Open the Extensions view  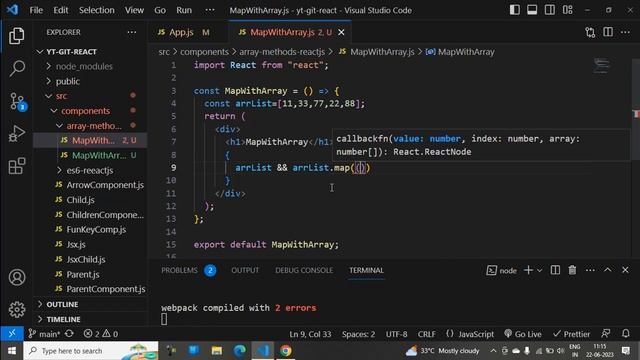pyautogui.click(x=17, y=166)
